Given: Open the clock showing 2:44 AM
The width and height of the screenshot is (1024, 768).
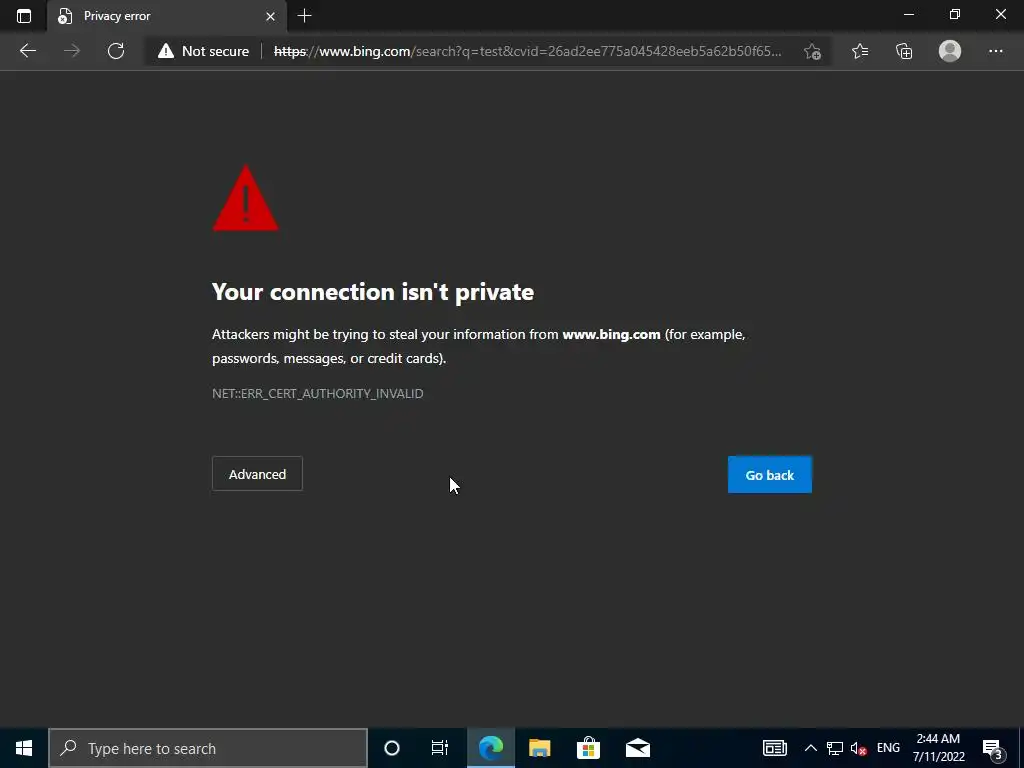Looking at the screenshot, I should [x=938, y=748].
